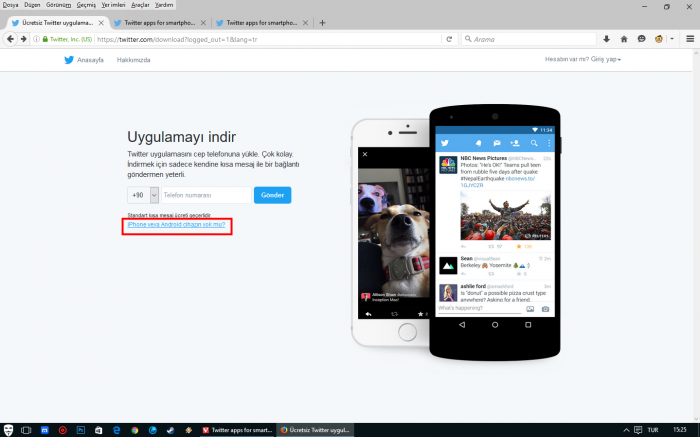
Task: Switch to the second Twitter apps for smartphones tab
Action: [159, 23]
